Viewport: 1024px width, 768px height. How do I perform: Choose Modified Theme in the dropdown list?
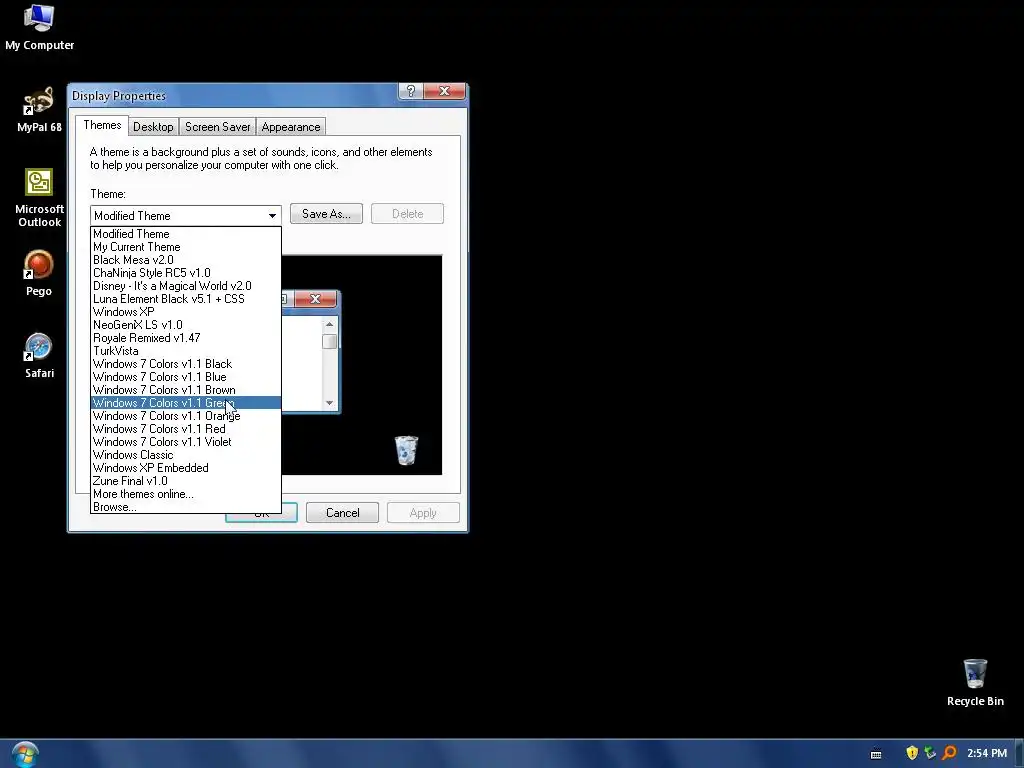(x=185, y=234)
